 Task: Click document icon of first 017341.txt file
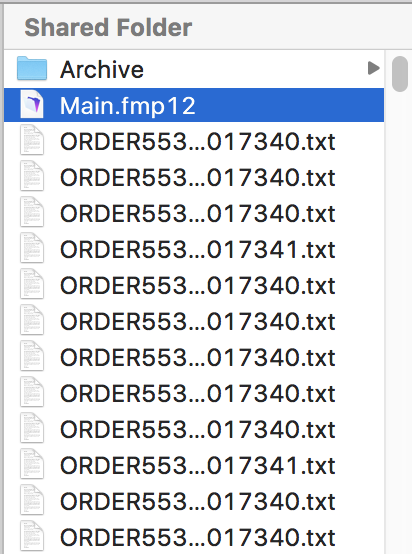(32, 249)
